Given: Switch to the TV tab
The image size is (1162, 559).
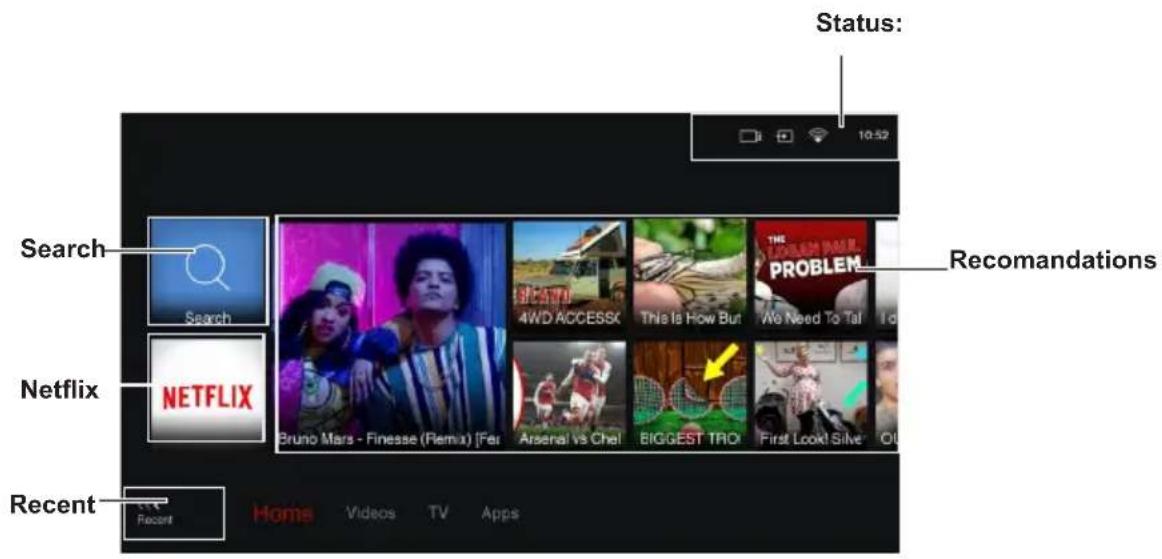Looking at the screenshot, I should click(438, 513).
